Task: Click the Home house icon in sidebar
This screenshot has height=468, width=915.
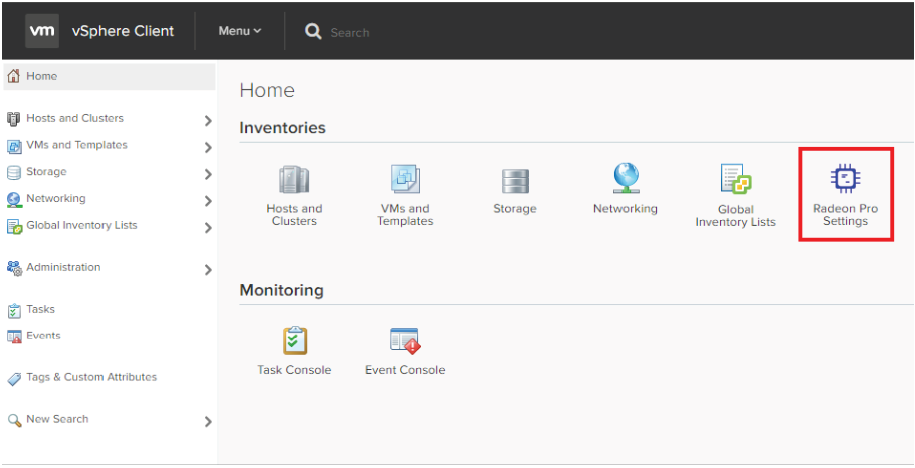Action: click(14, 76)
